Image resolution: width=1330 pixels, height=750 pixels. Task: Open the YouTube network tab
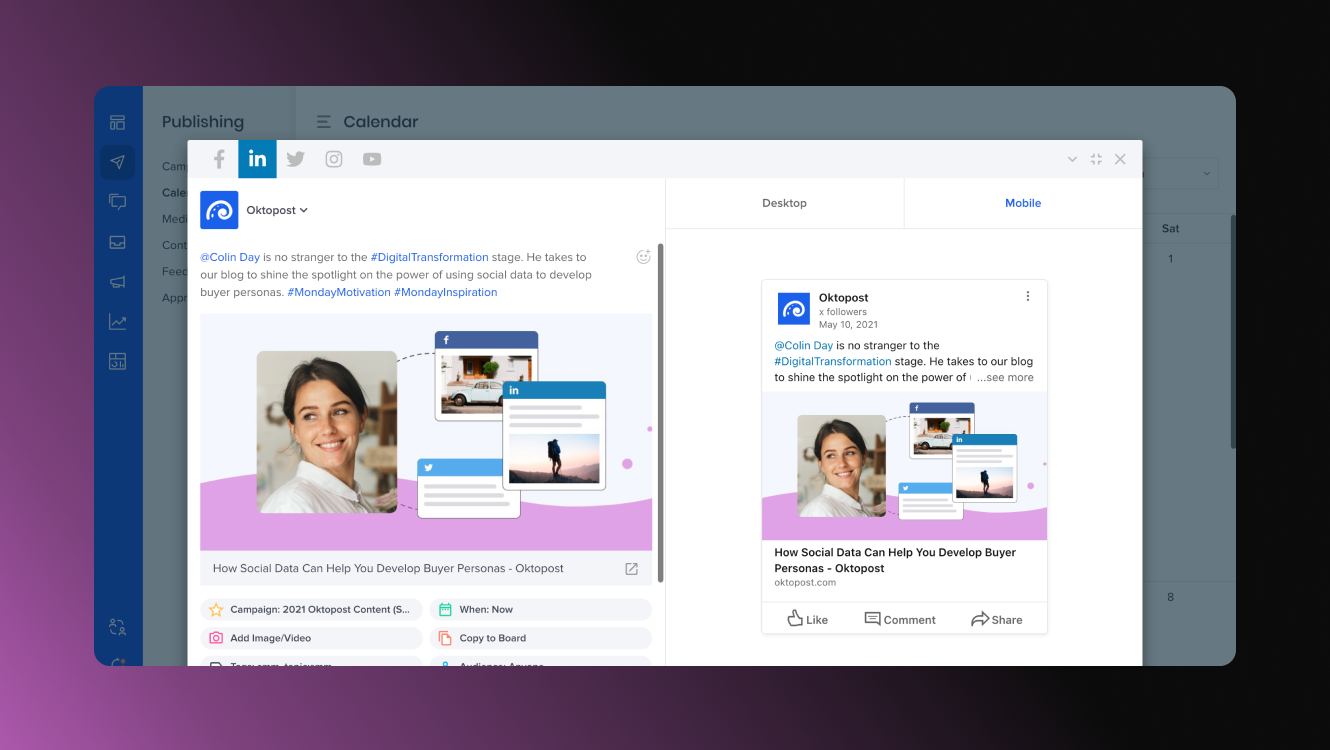click(372, 159)
